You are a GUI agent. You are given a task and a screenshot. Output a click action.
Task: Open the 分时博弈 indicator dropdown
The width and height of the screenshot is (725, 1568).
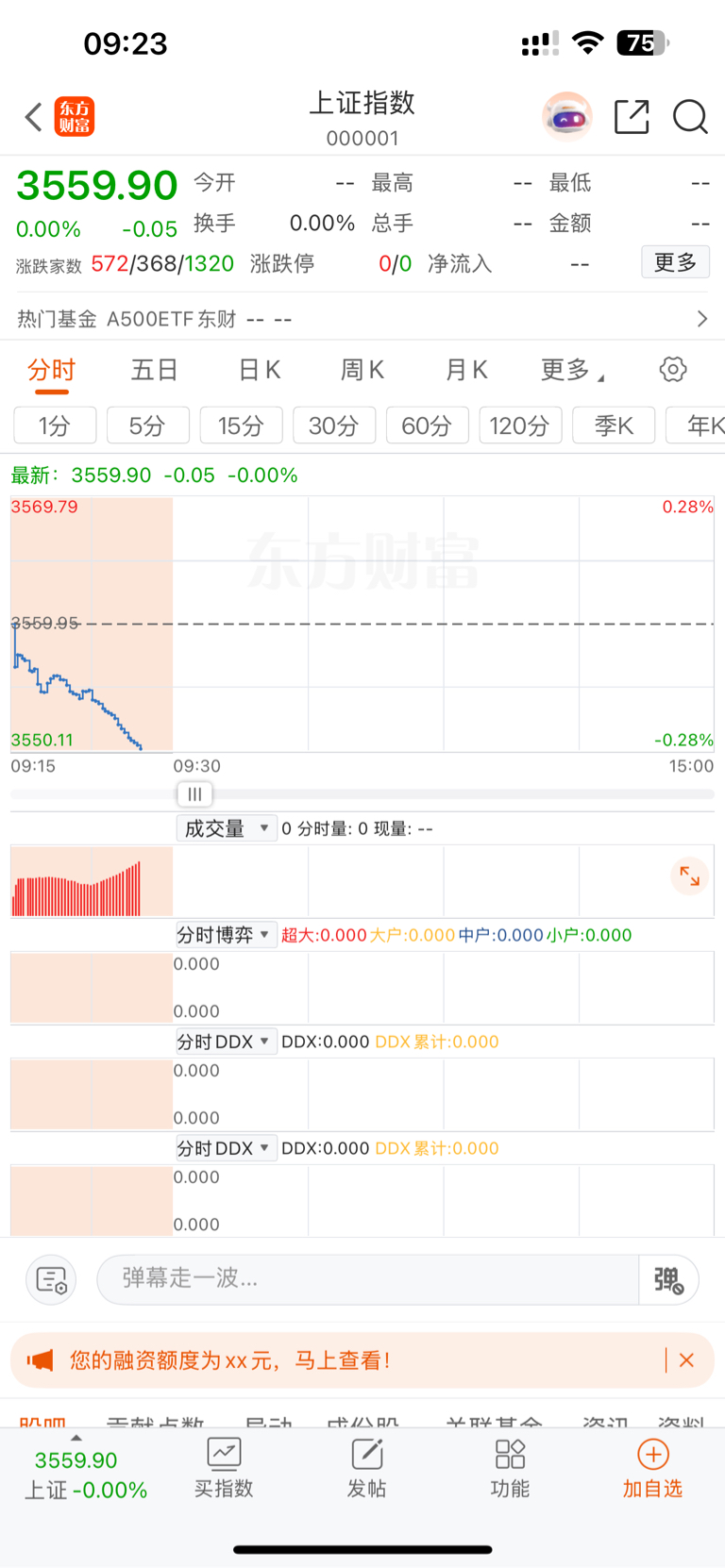(x=227, y=935)
